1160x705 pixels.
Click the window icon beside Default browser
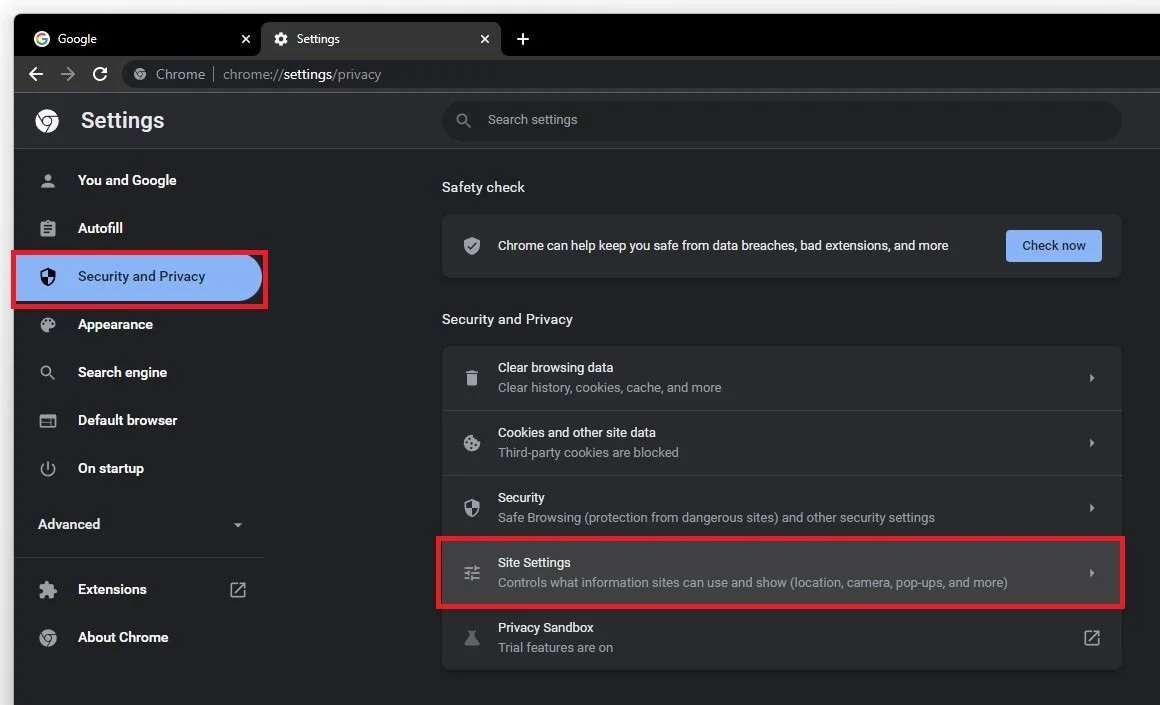(48, 421)
